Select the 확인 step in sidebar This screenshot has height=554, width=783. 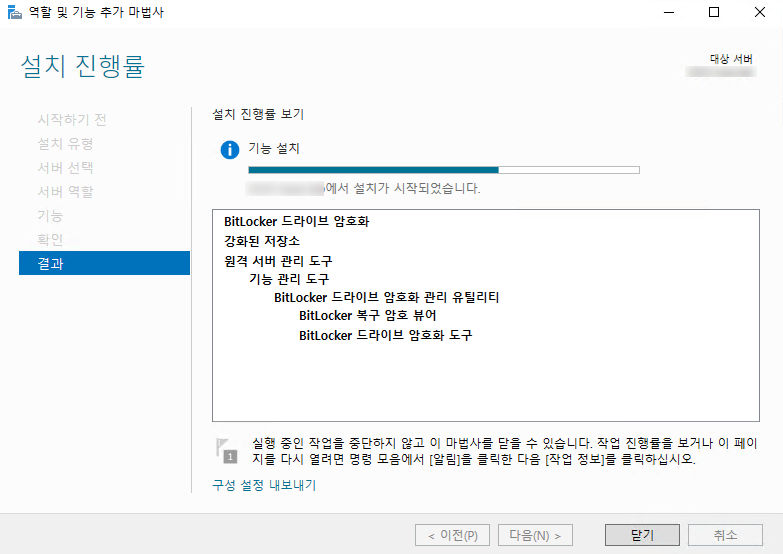[50, 239]
